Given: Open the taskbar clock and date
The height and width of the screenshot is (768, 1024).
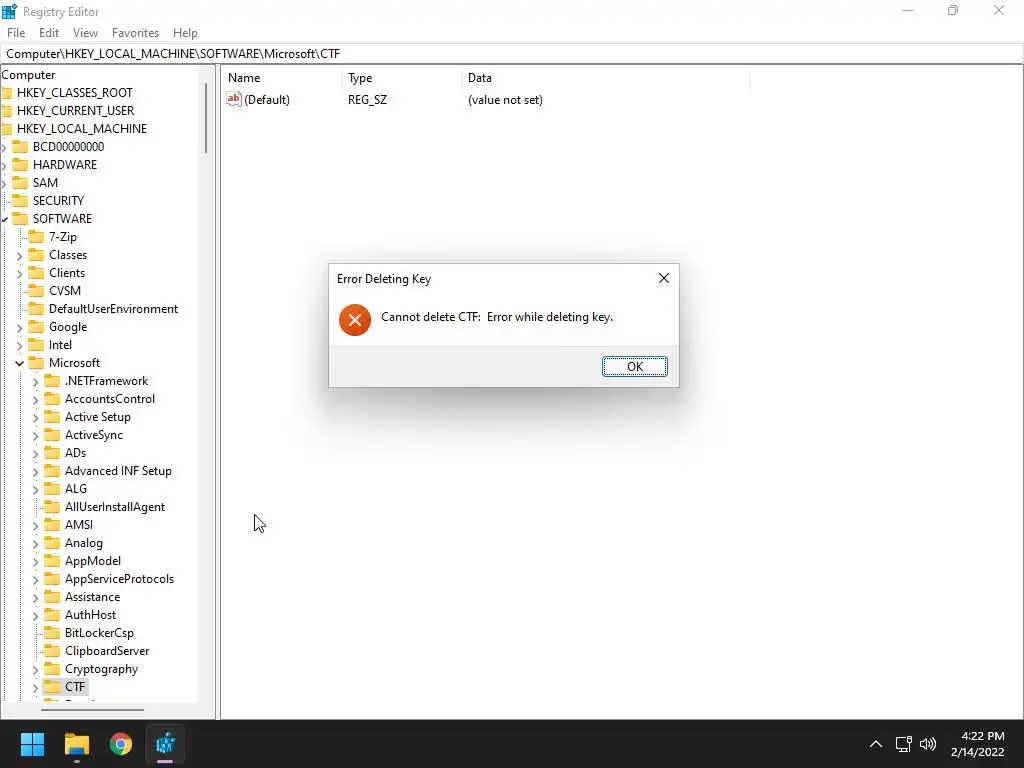Looking at the screenshot, I should click(x=978, y=744).
